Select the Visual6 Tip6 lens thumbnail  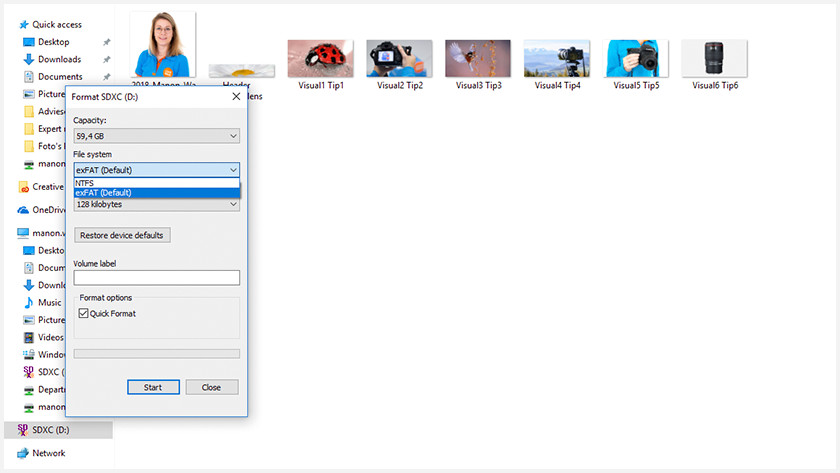click(x=714, y=58)
